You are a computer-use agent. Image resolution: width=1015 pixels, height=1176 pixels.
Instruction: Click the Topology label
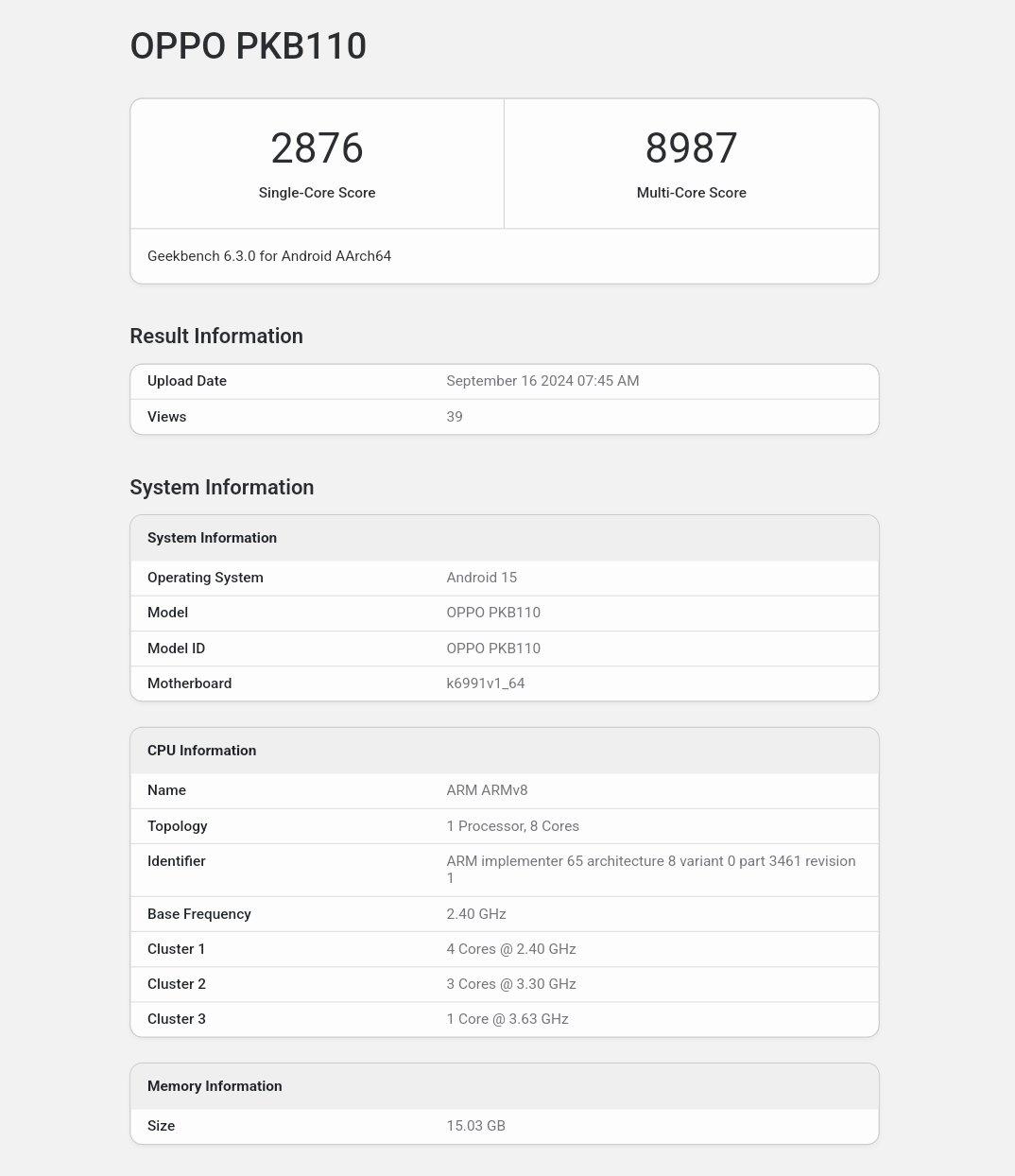click(x=177, y=826)
